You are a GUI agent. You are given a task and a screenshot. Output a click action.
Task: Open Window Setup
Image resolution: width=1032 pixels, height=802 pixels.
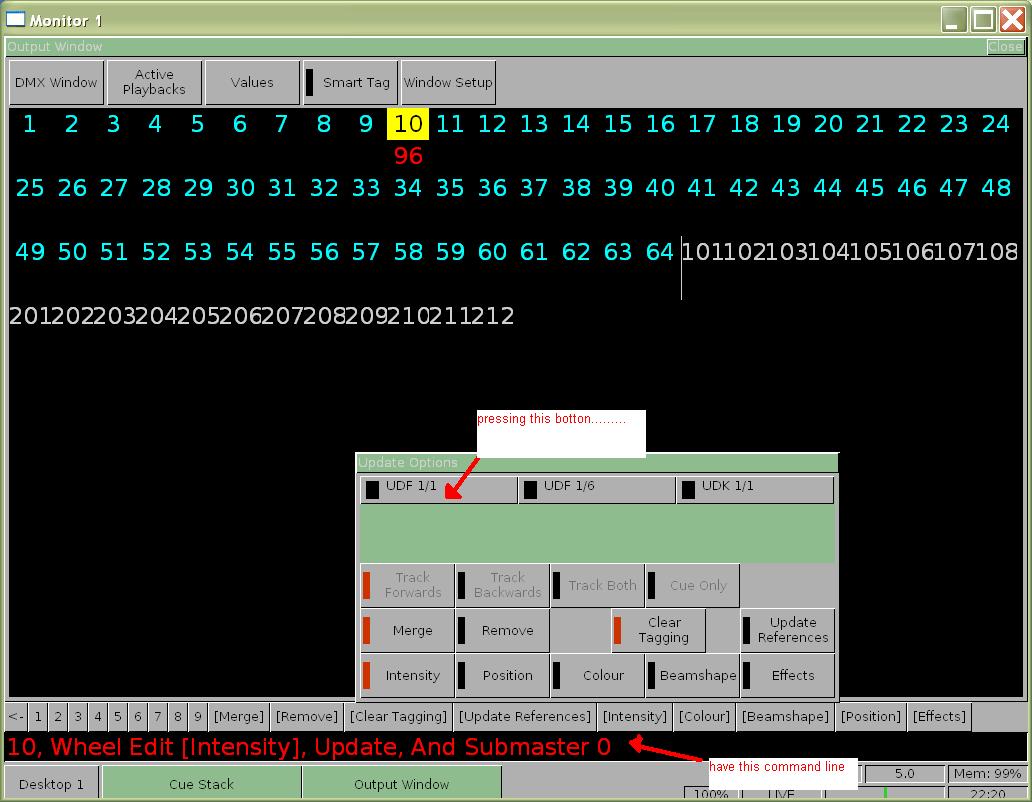pyautogui.click(x=448, y=83)
